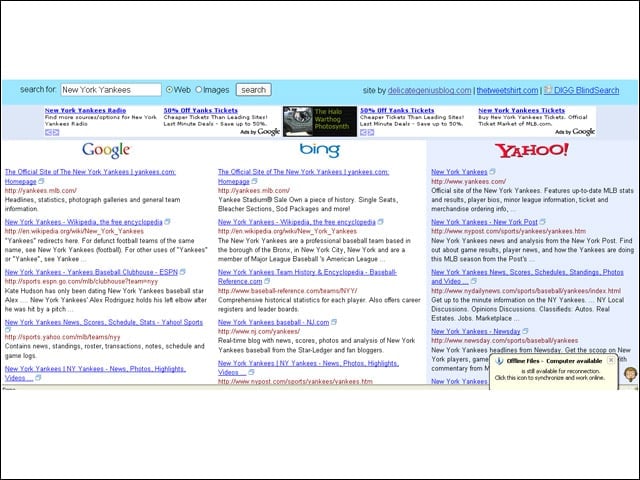Screen dimensions: 640x480
Task: Click new-window icon beside Yahoo column's 'New York Yankees' result
Action: (492, 171)
